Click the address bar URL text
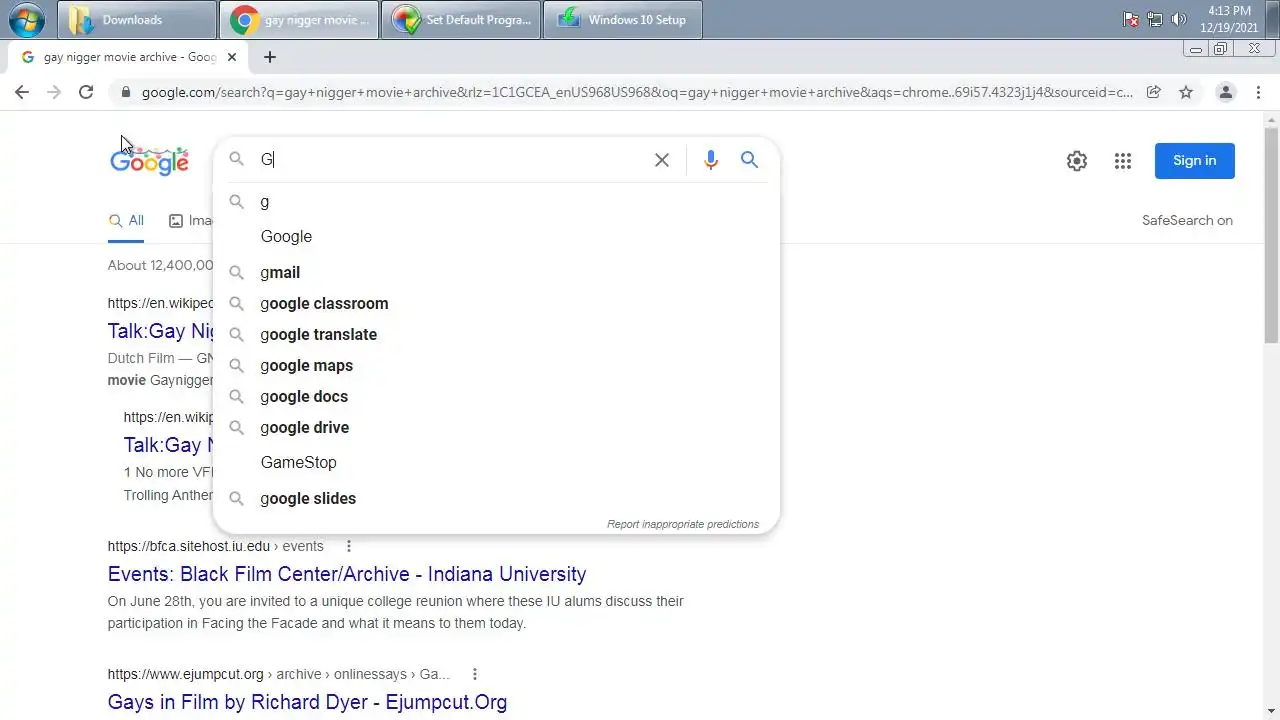This screenshot has height=720, width=1280. coord(637,92)
